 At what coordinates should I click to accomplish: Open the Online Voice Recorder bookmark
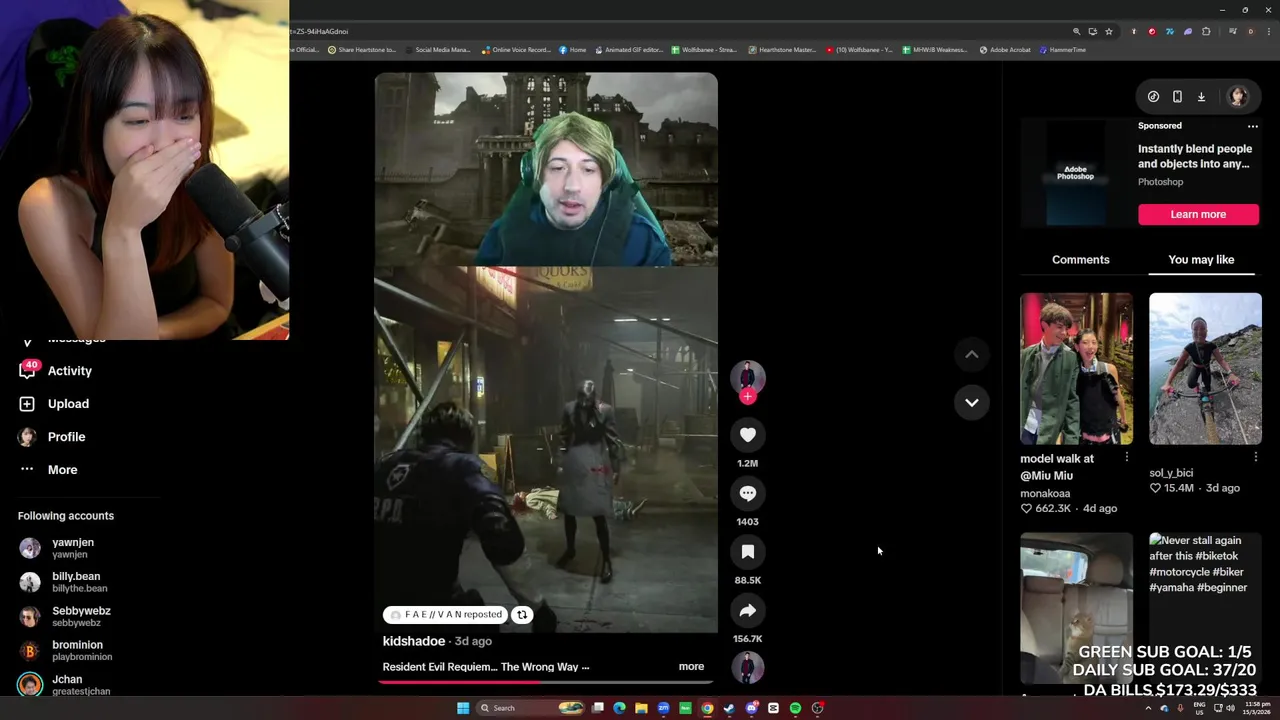(516, 50)
